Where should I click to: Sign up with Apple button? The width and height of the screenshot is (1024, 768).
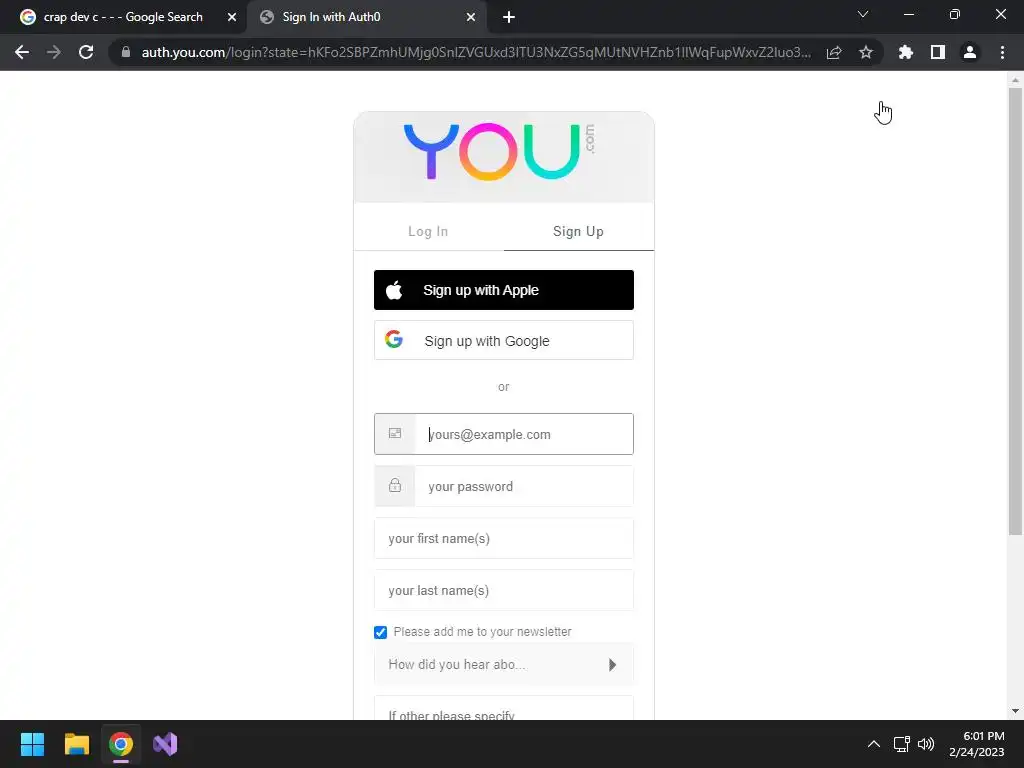pyautogui.click(x=504, y=290)
